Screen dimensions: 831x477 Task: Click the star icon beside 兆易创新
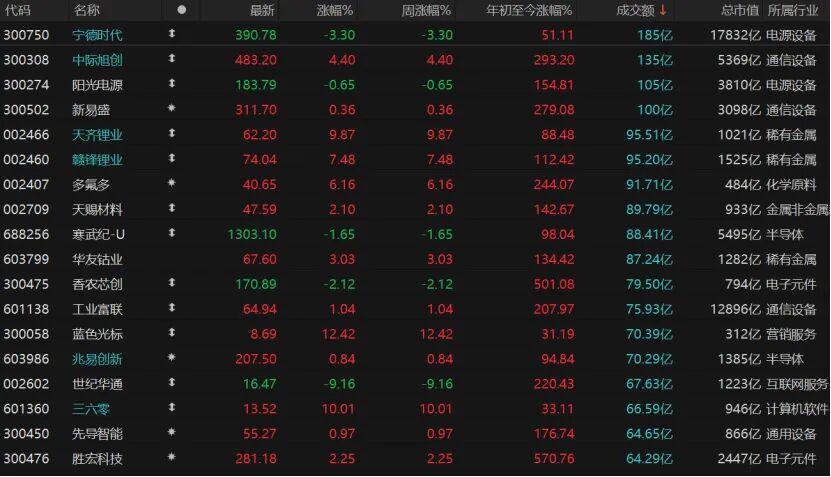point(171,358)
